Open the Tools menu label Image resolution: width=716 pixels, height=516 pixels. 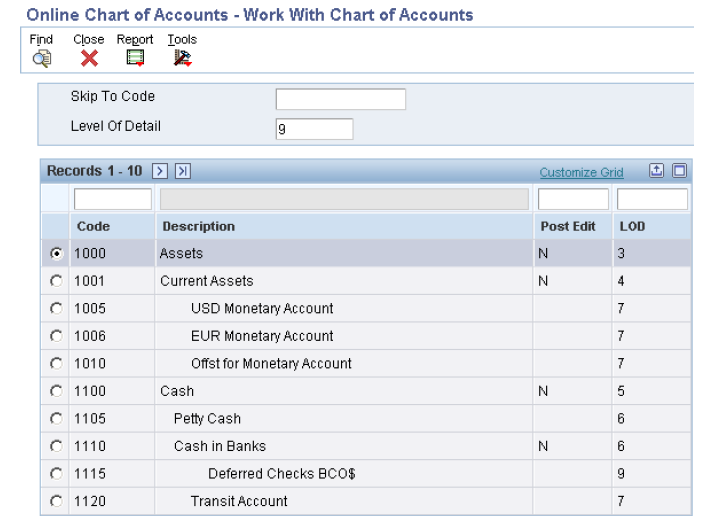(182, 40)
